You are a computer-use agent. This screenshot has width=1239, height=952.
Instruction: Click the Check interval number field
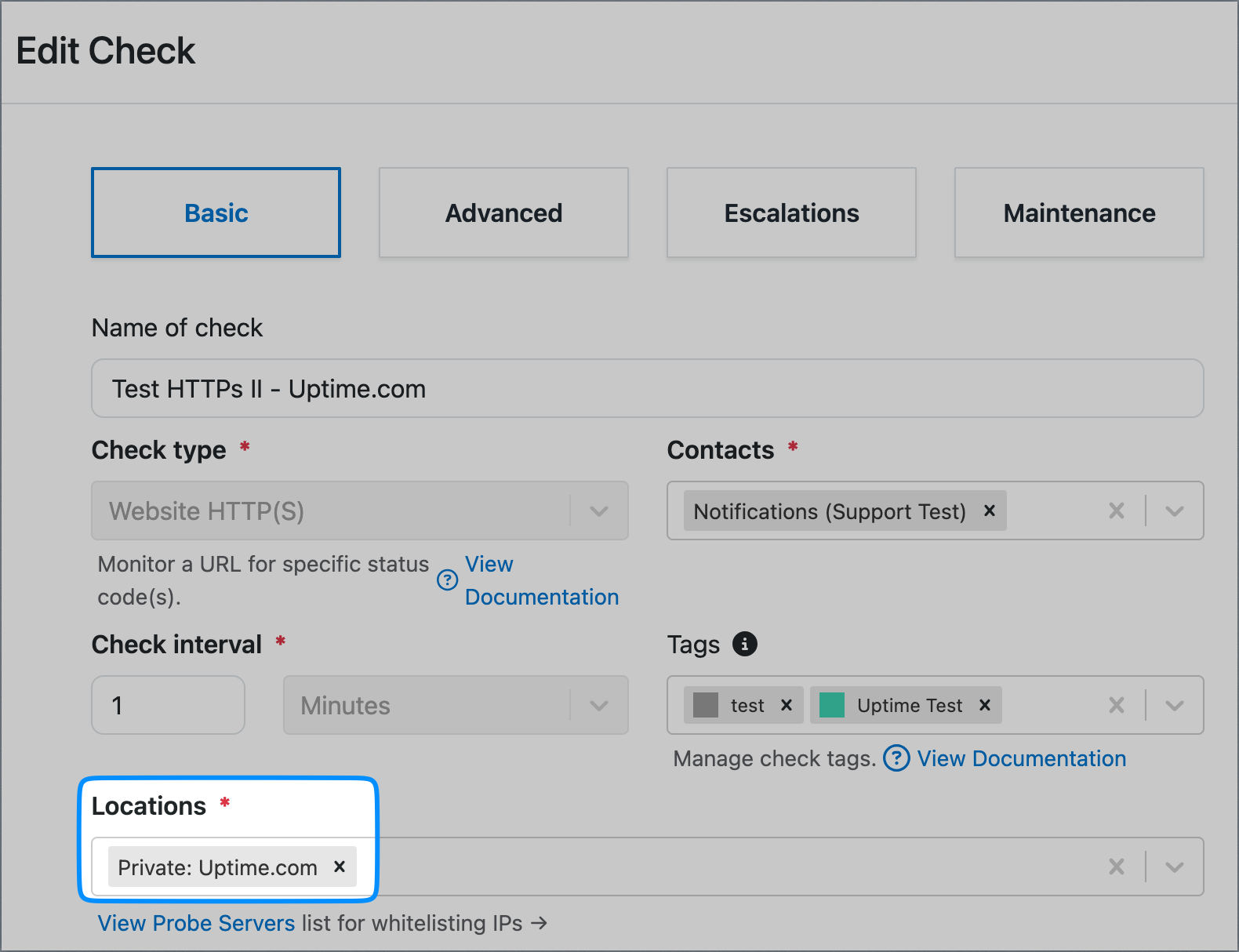(x=168, y=705)
